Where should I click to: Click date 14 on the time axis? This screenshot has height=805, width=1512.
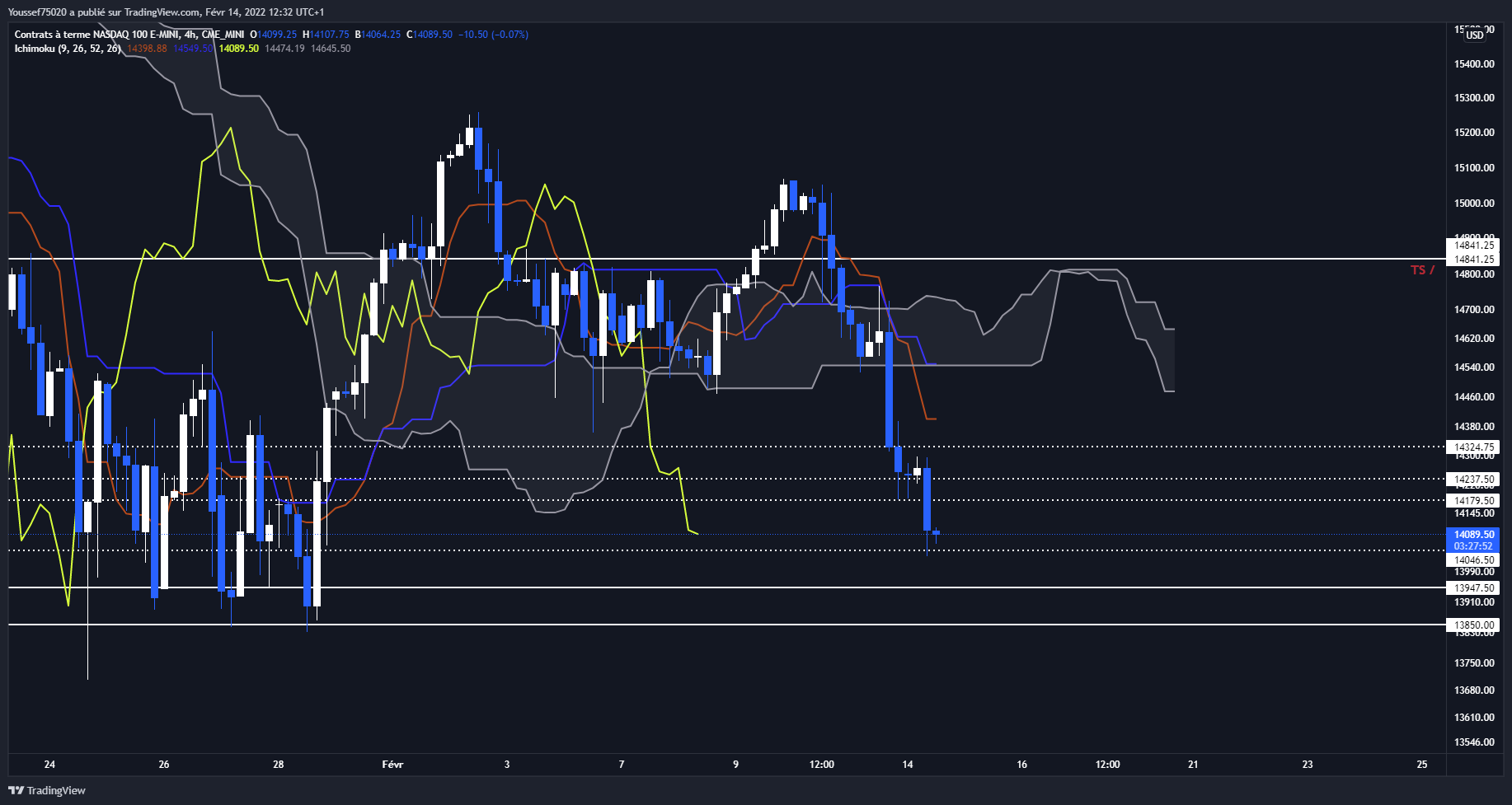click(x=907, y=765)
